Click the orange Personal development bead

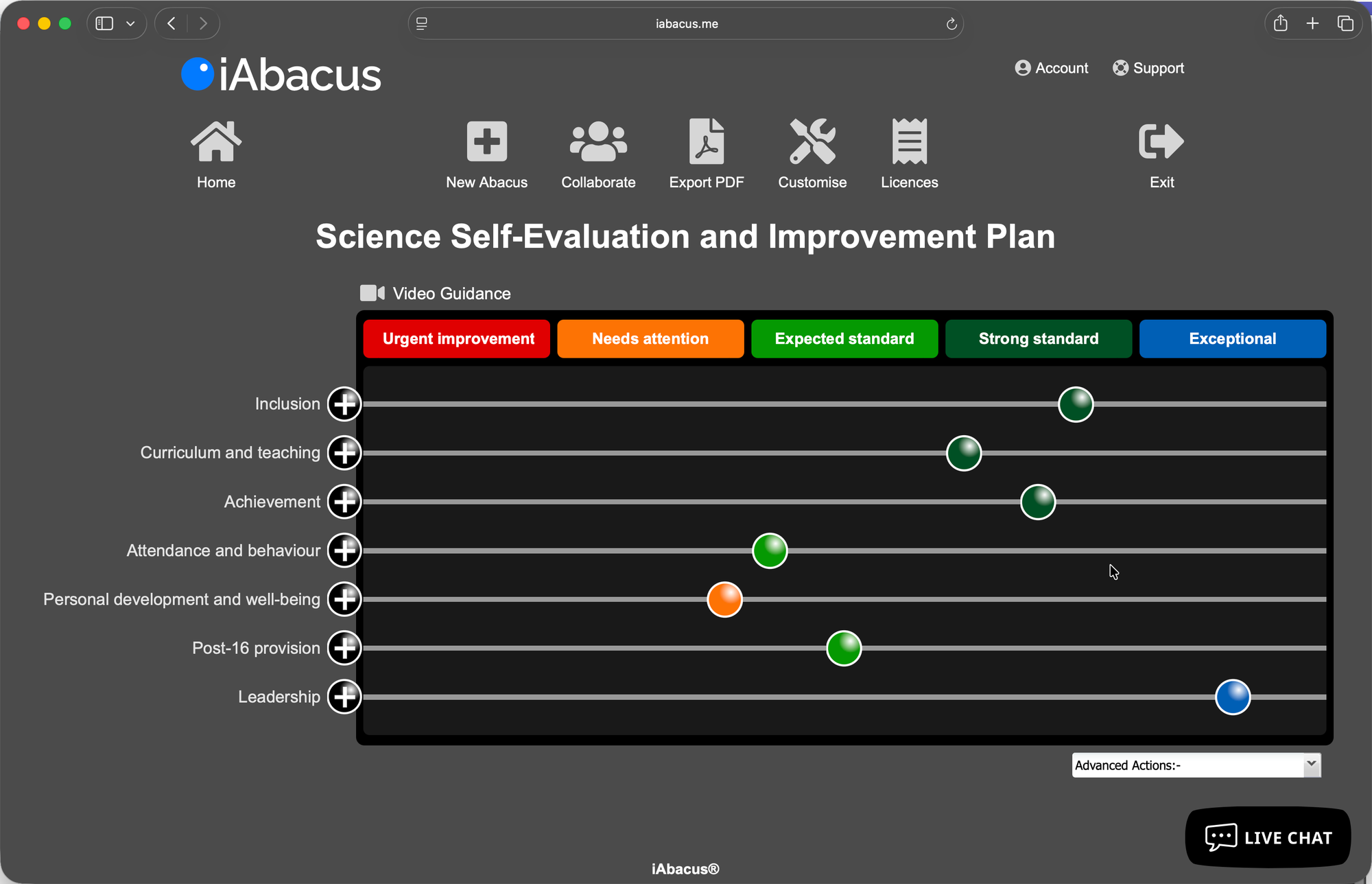[x=724, y=599]
